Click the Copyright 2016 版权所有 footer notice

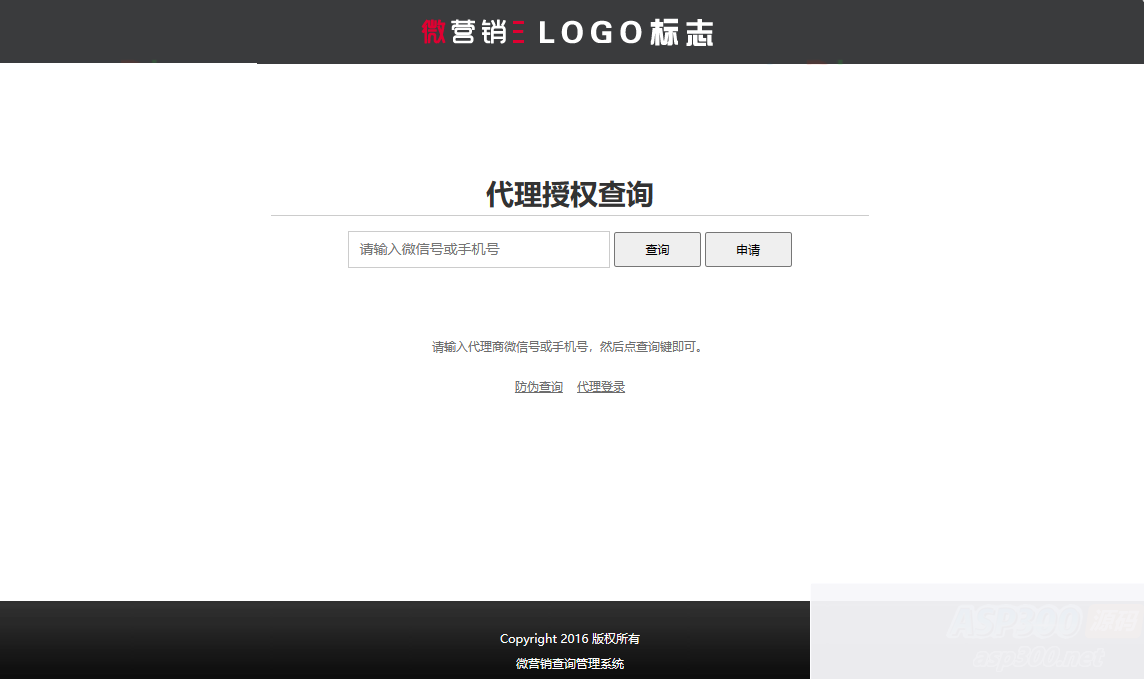570,638
